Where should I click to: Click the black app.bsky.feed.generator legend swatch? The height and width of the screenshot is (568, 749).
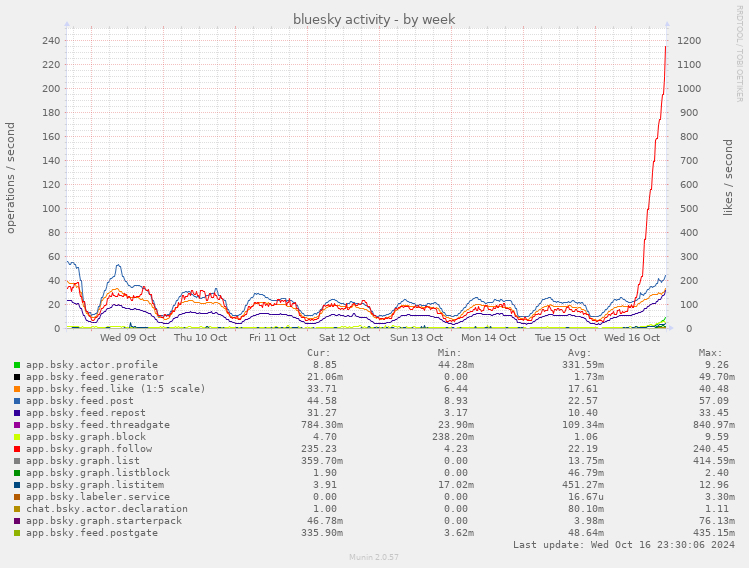point(17,377)
